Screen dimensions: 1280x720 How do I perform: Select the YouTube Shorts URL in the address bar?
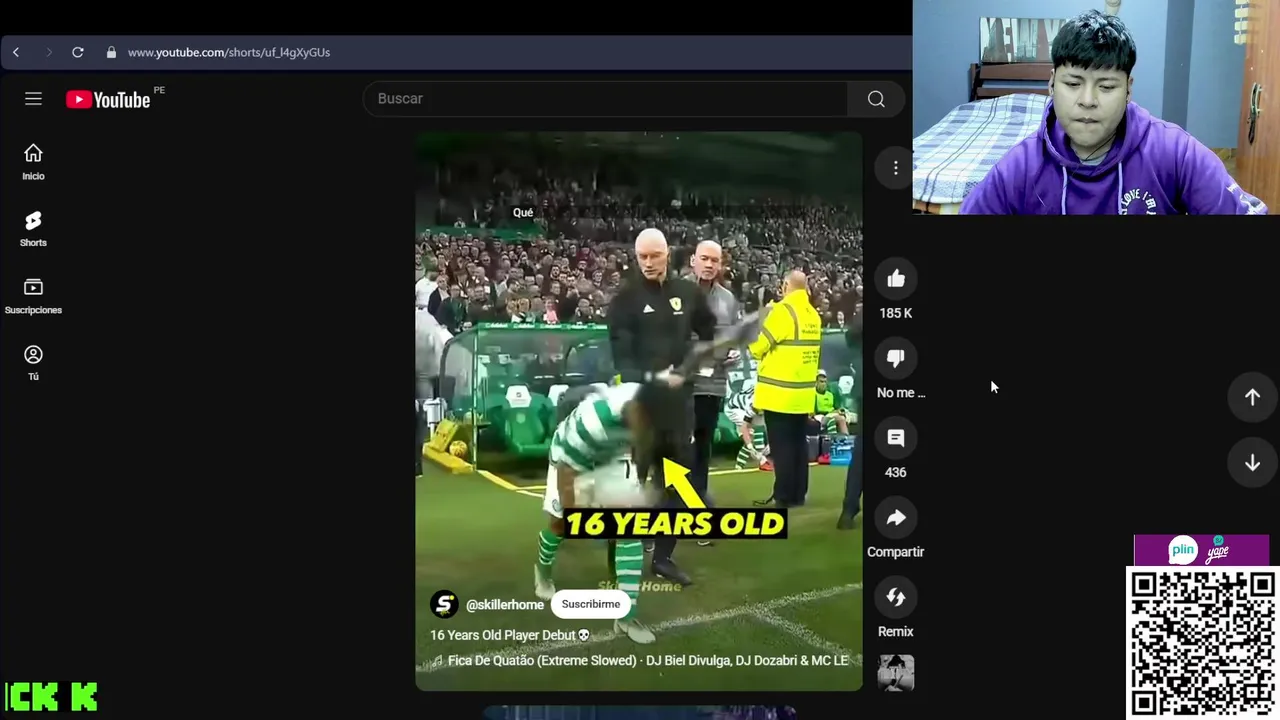229,52
